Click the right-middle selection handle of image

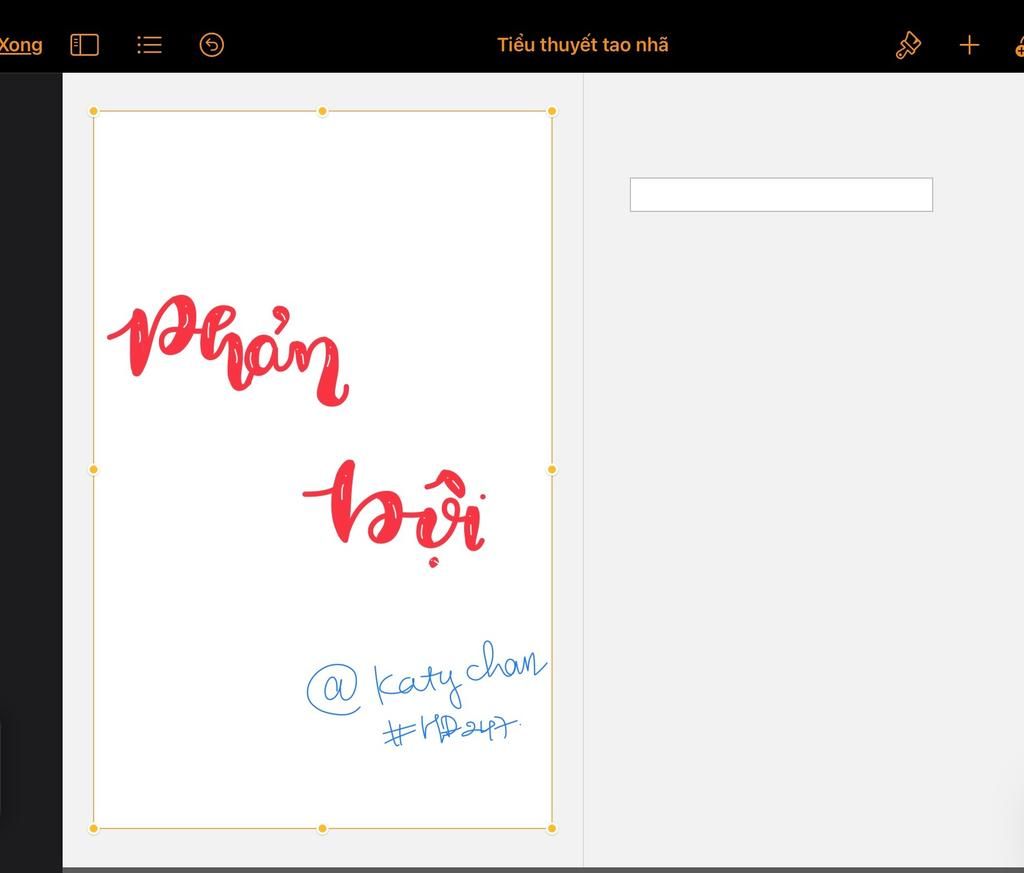552,469
